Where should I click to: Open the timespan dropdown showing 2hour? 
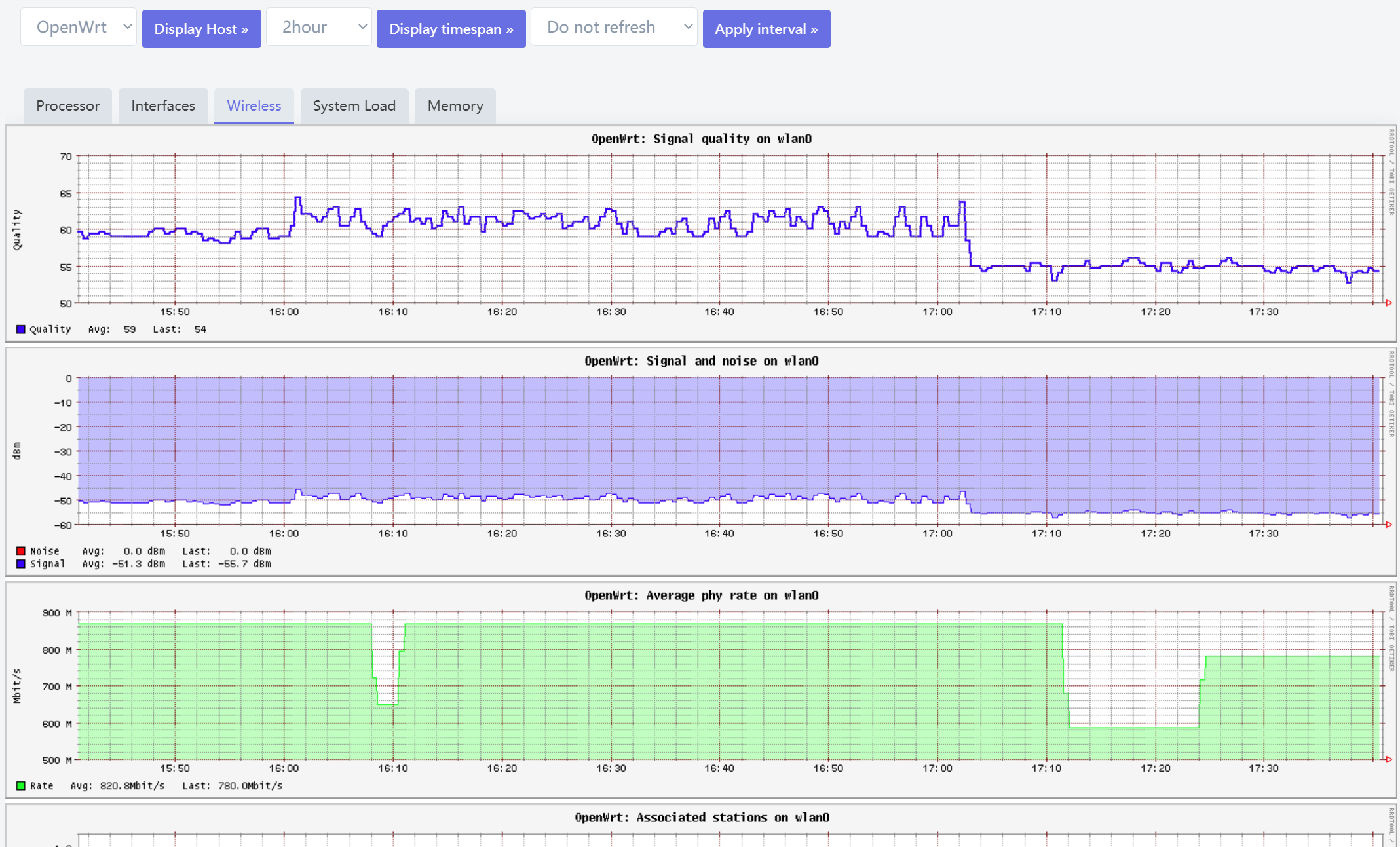319,27
